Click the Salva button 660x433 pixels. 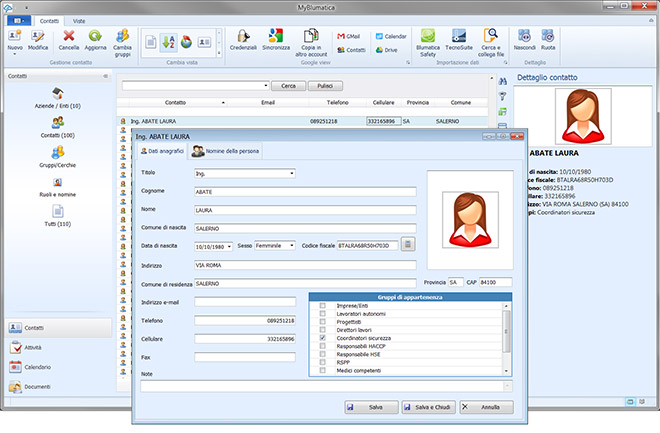(x=371, y=407)
